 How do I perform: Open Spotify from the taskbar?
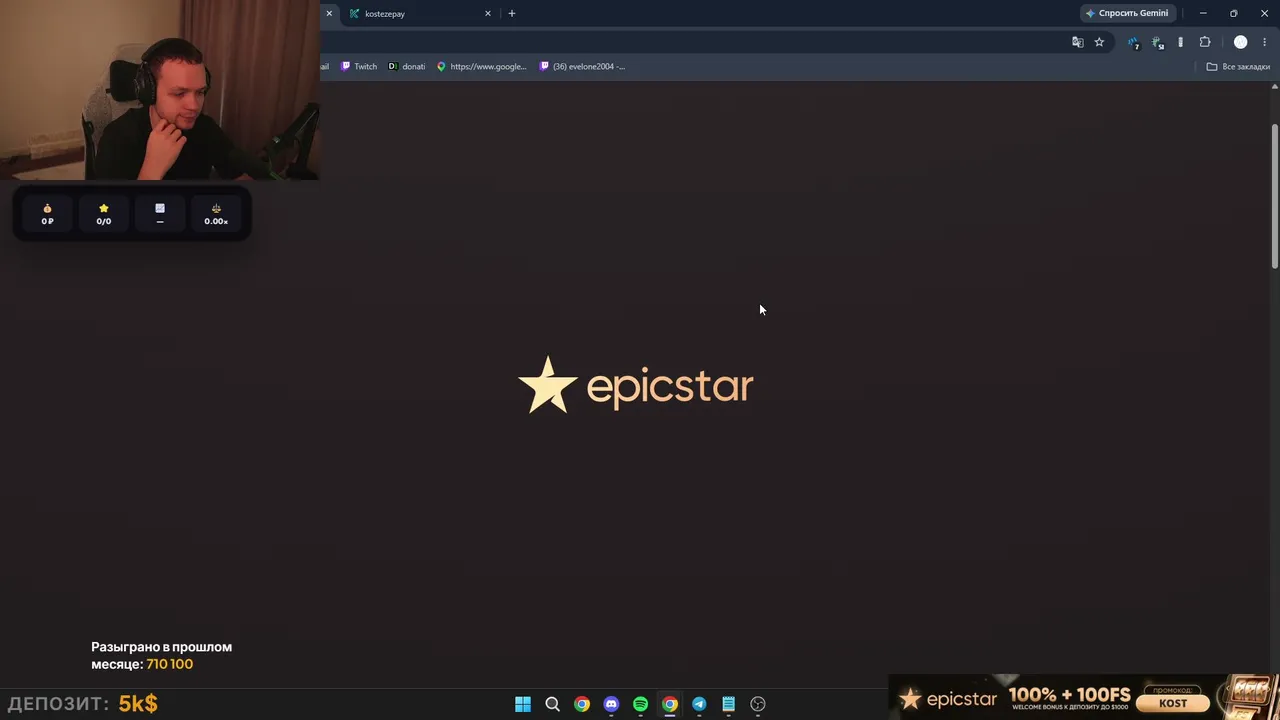click(640, 704)
